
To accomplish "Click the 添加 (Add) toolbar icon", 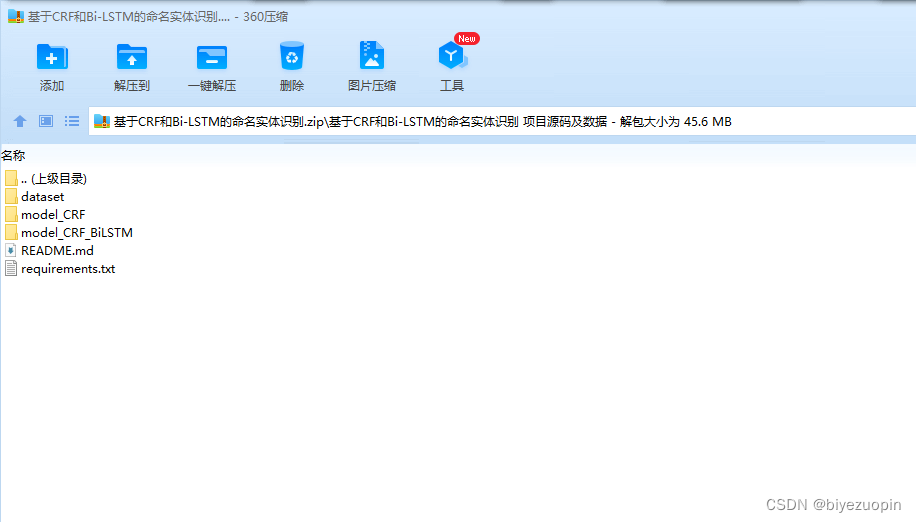I will 52,57.
